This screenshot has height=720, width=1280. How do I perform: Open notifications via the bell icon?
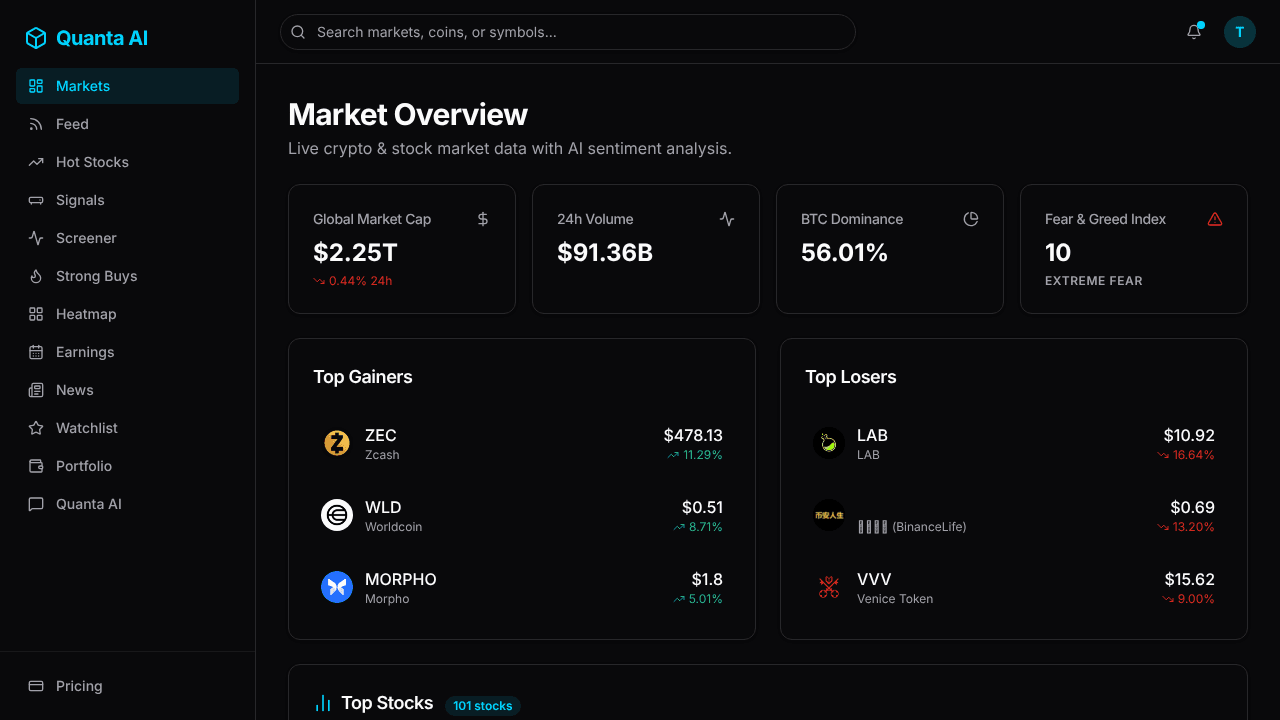(1194, 32)
